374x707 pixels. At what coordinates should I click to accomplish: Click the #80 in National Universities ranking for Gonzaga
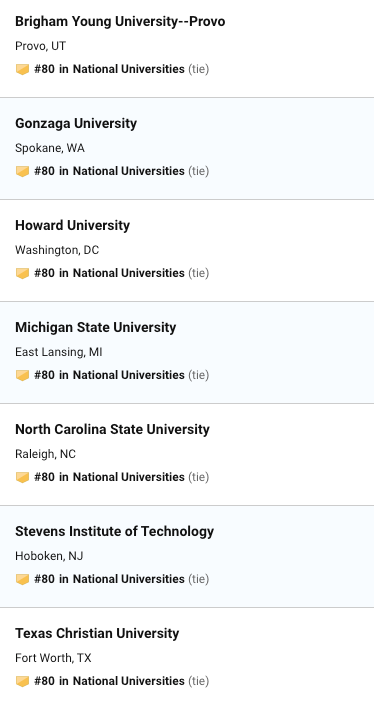109,171
